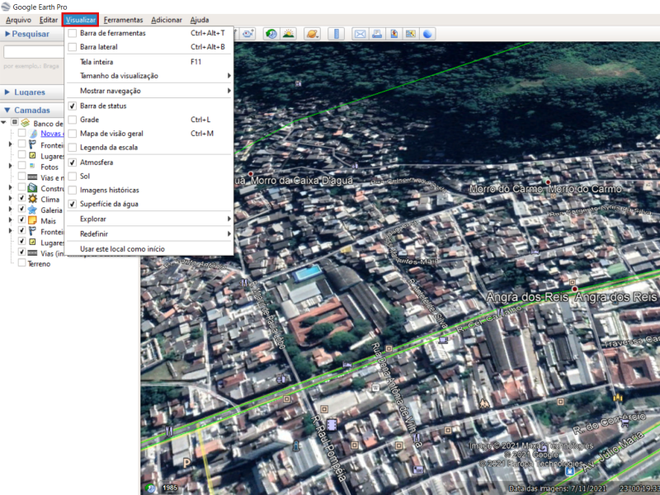Screen dimensions: 660x495
Task: Open the planets switcher Saturn icon
Action: click(x=312, y=34)
